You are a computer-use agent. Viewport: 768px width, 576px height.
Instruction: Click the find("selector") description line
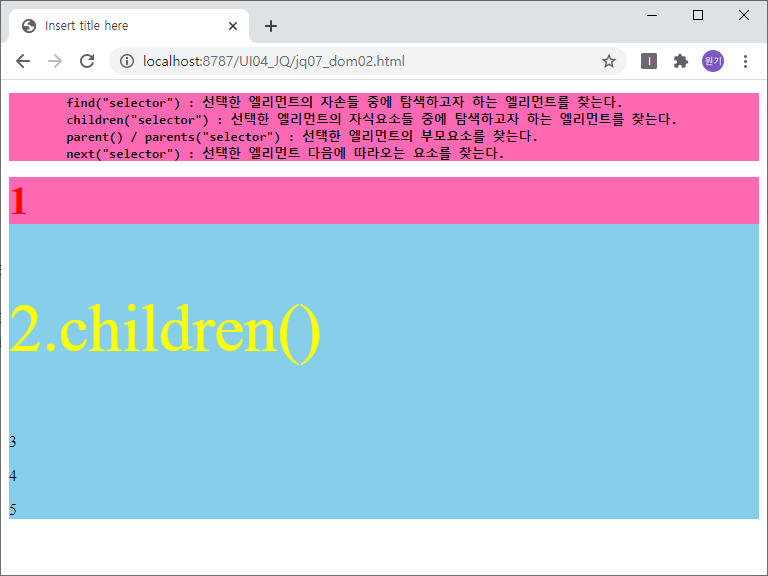[344, 102]
